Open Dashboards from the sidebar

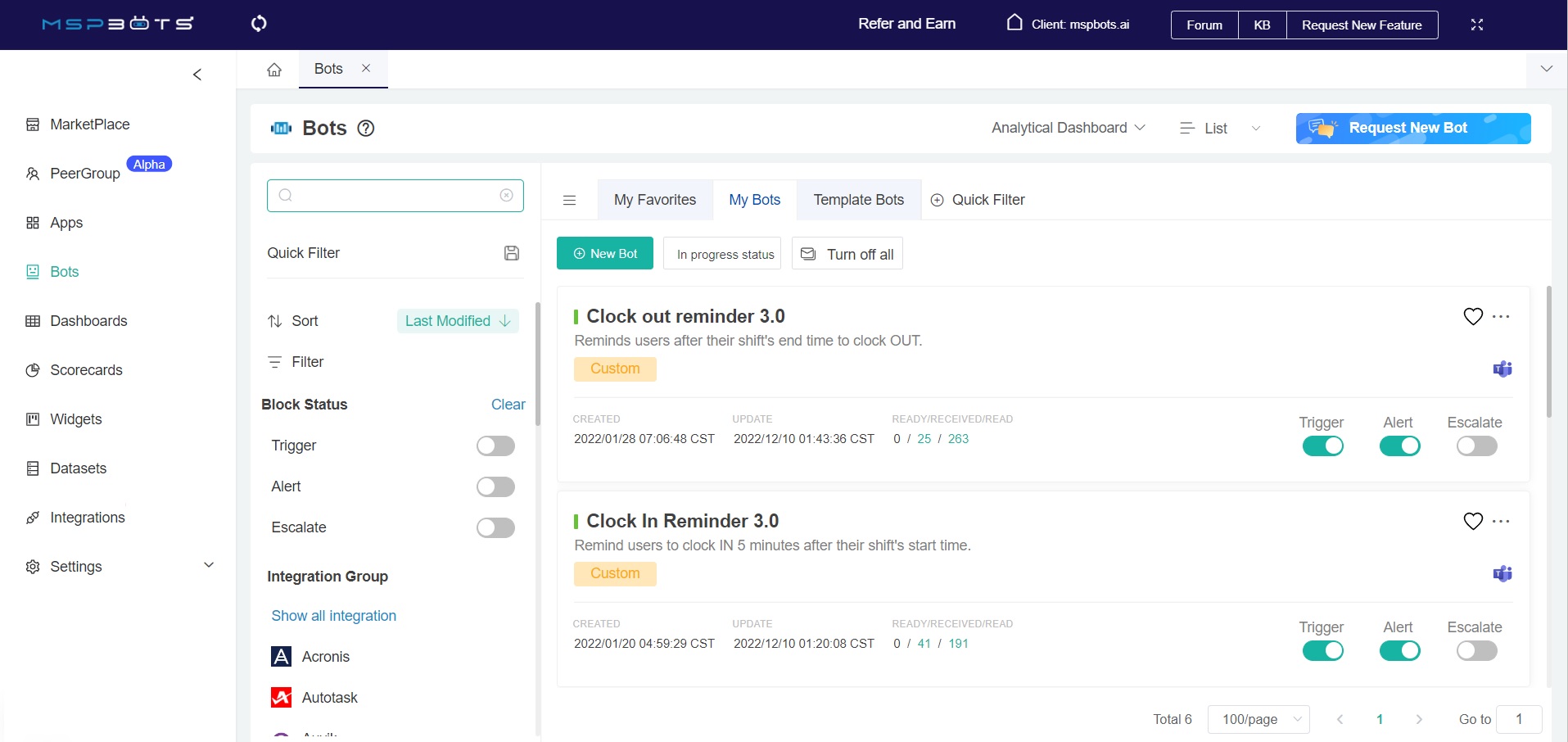tap(88, 321)
